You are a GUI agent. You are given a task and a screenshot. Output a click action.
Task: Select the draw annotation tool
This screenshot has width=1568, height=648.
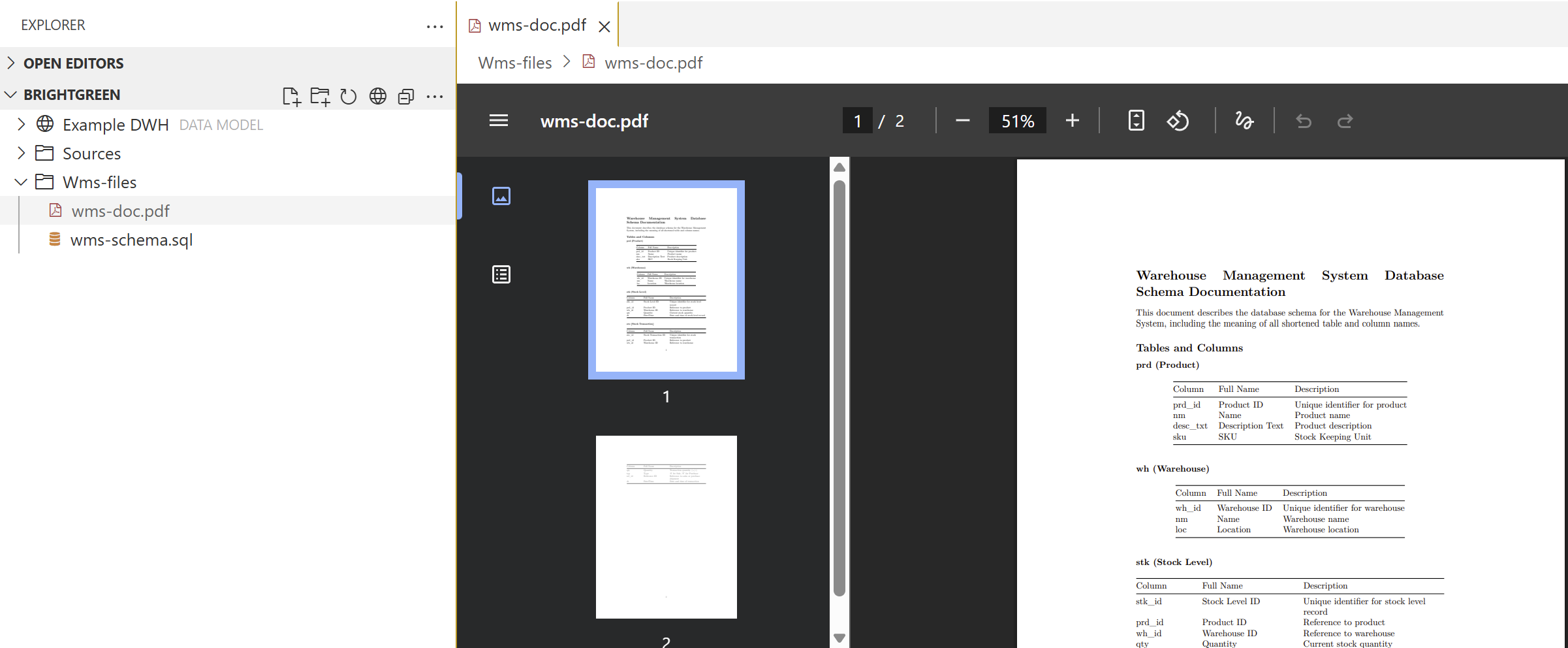(x=1244, y=121)
